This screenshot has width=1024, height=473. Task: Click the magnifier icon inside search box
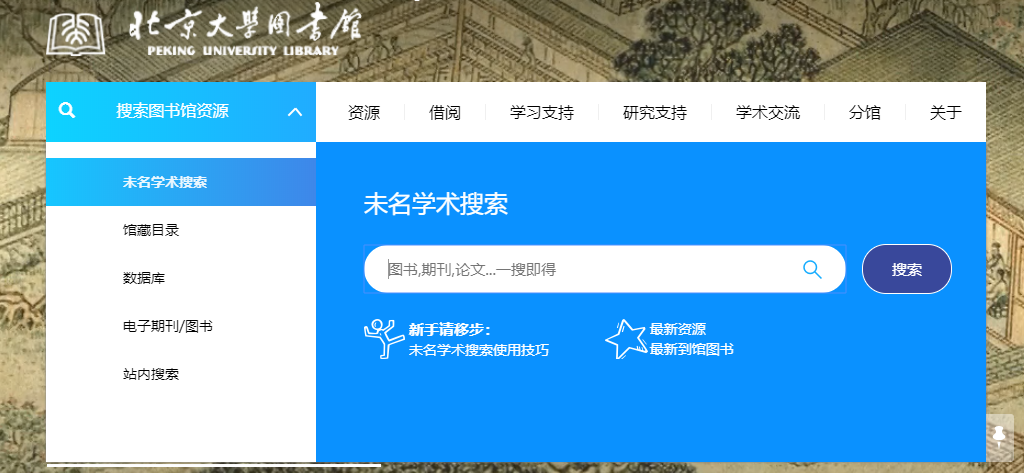[812, 269]
